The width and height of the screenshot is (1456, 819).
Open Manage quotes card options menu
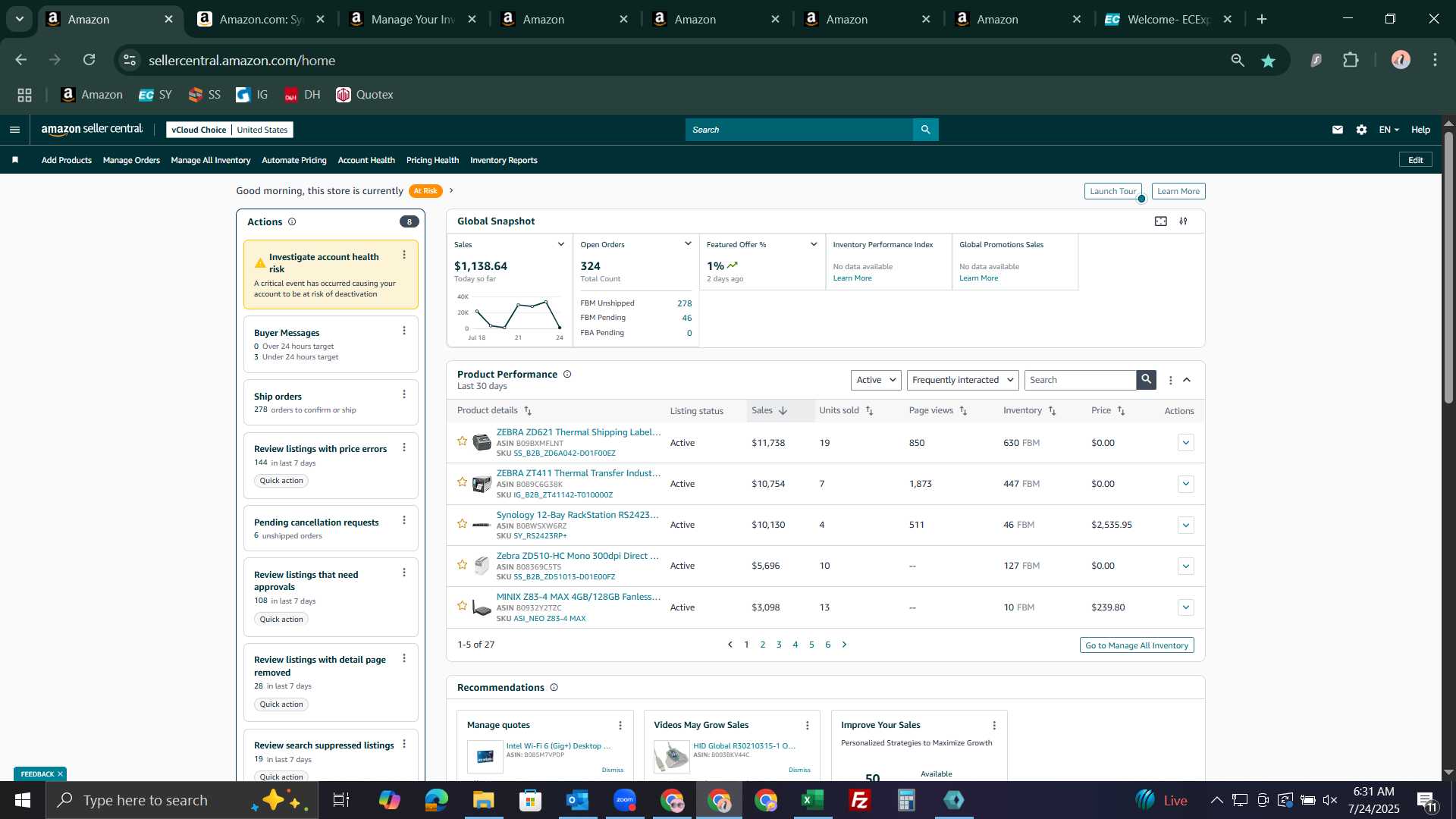pyautogui.click(x=620, y=726)
